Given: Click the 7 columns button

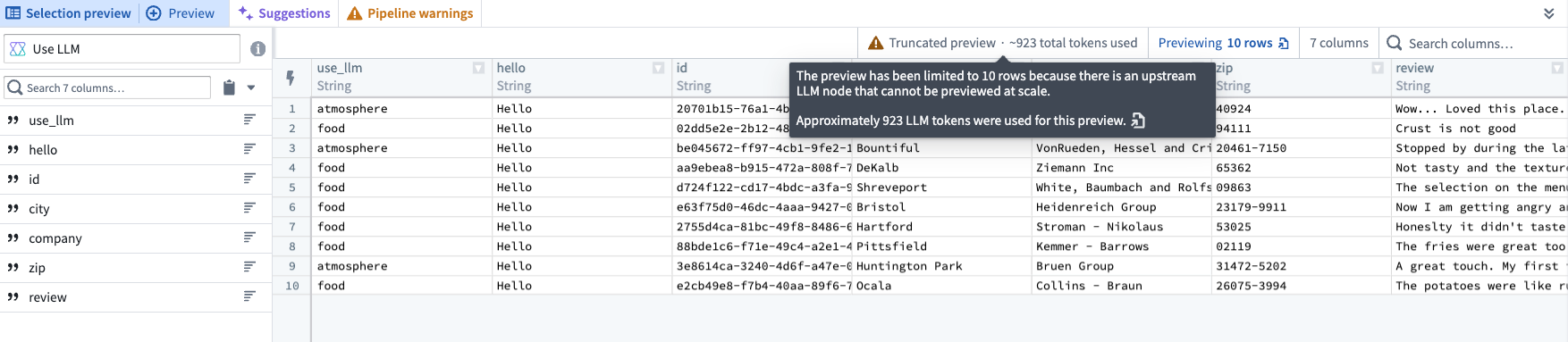Looking at the screenshot, I should click(1338, 43).
